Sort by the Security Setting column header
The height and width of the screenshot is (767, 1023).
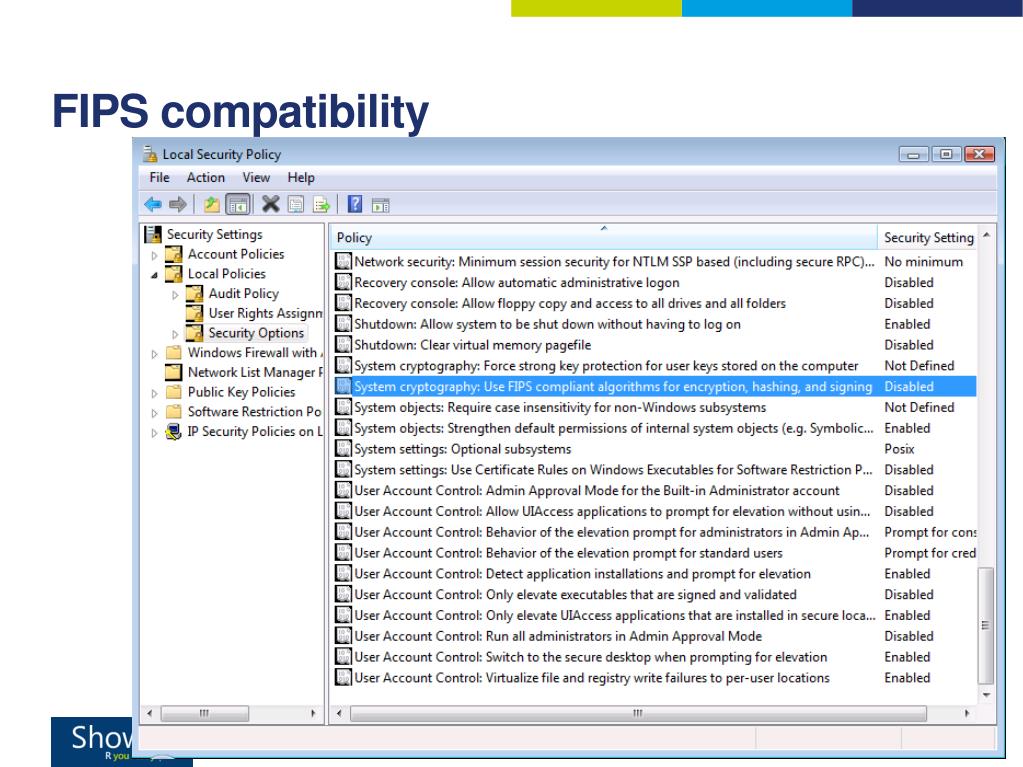[x=927, y=237]
